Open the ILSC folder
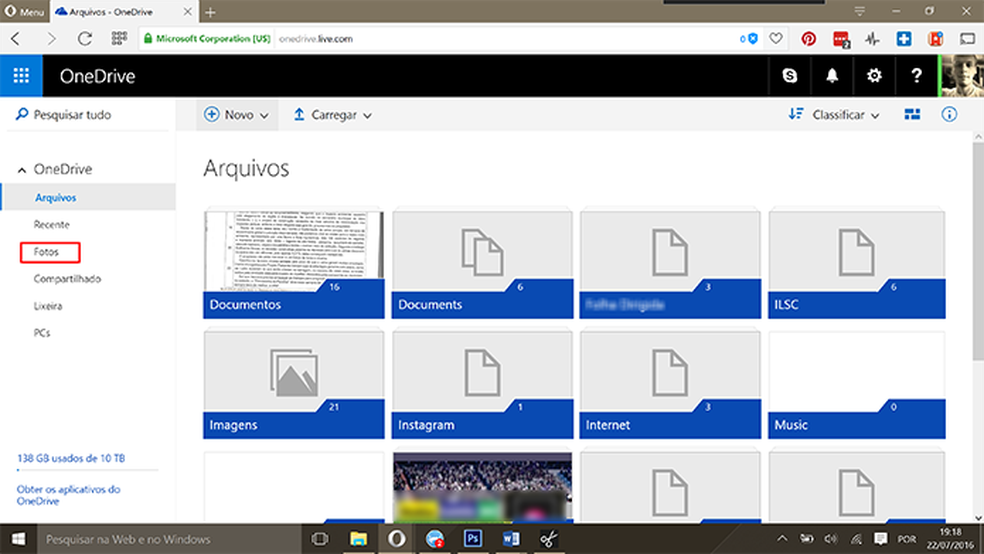984x554 pixels. point(857,265)
